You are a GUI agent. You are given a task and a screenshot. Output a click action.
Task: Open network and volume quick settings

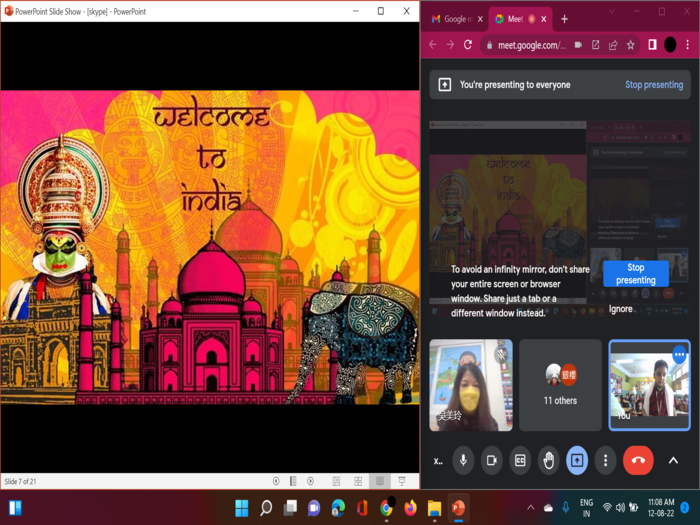620,508
